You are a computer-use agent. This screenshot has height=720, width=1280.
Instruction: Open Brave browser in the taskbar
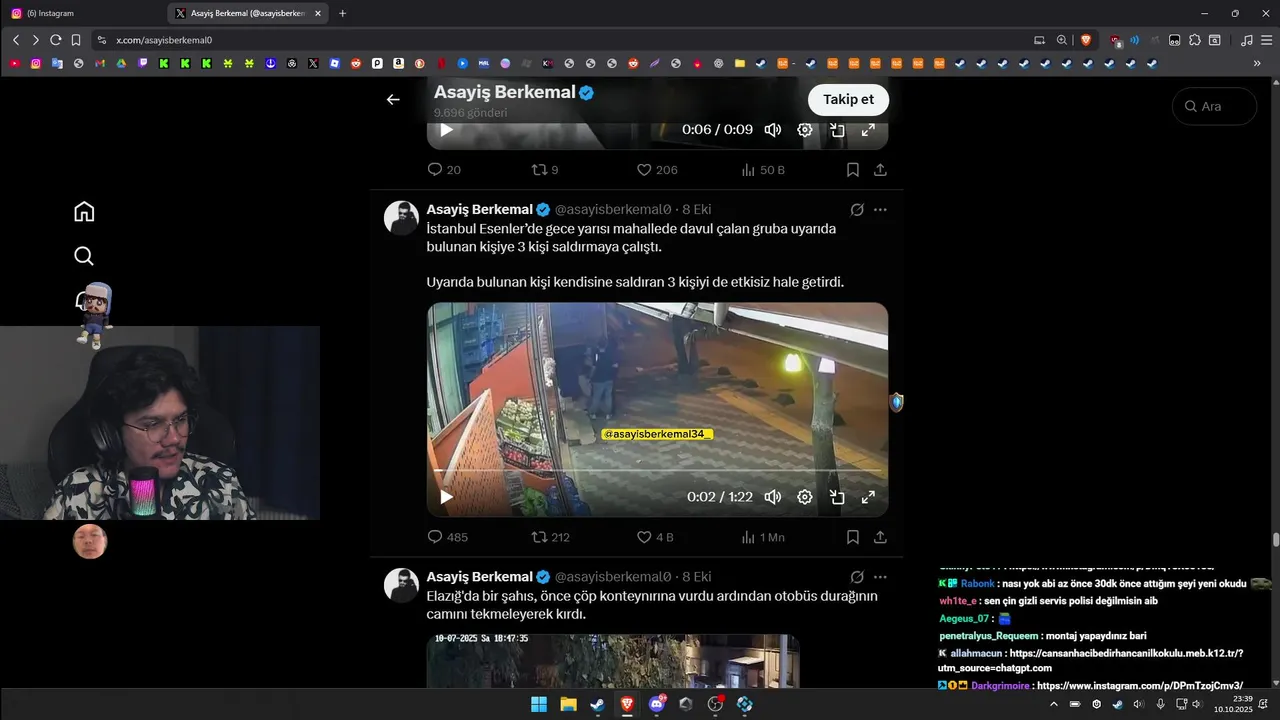(x=627, y=704)
